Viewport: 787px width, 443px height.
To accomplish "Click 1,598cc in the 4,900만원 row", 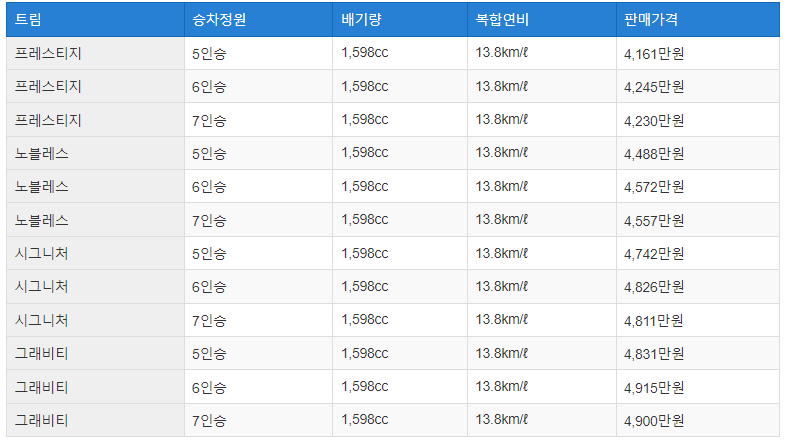I will click(x=365, y=419).
